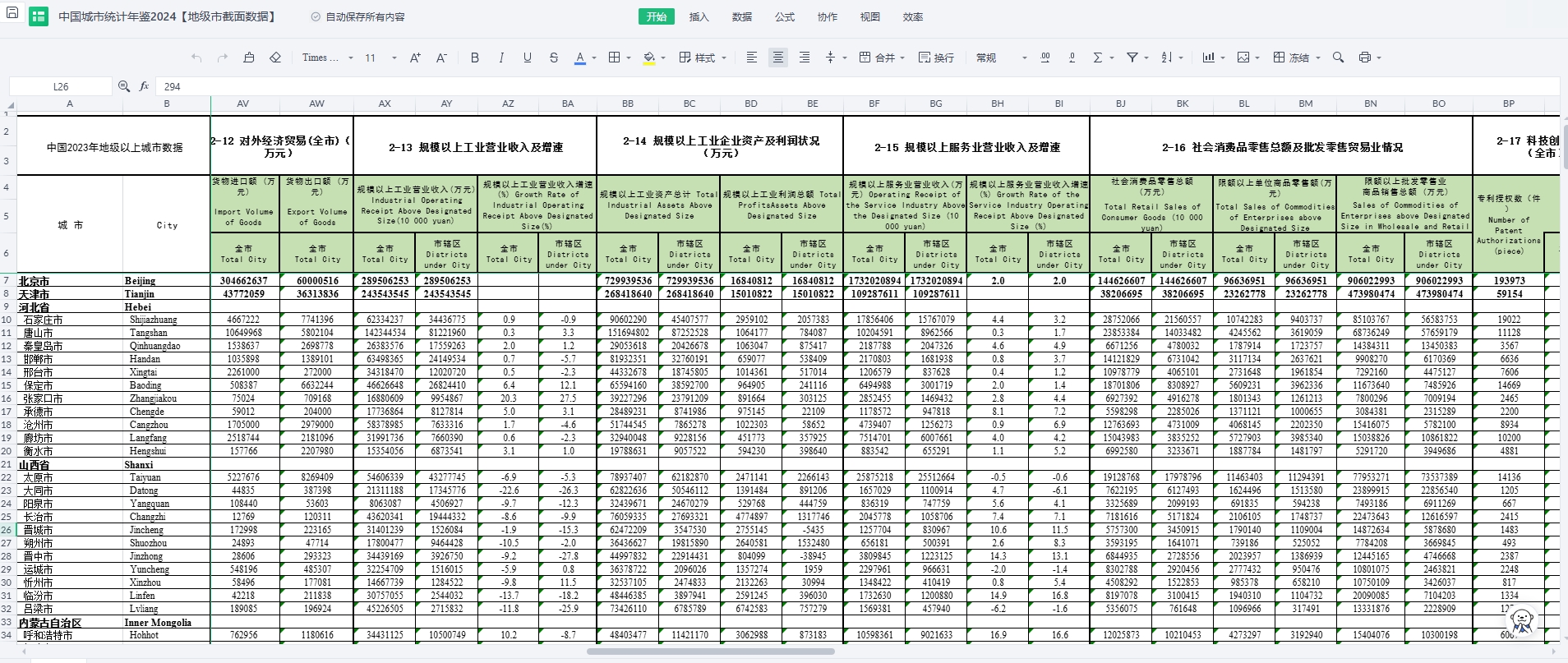Open the 协作 Collaborate tab

point(828,16)
